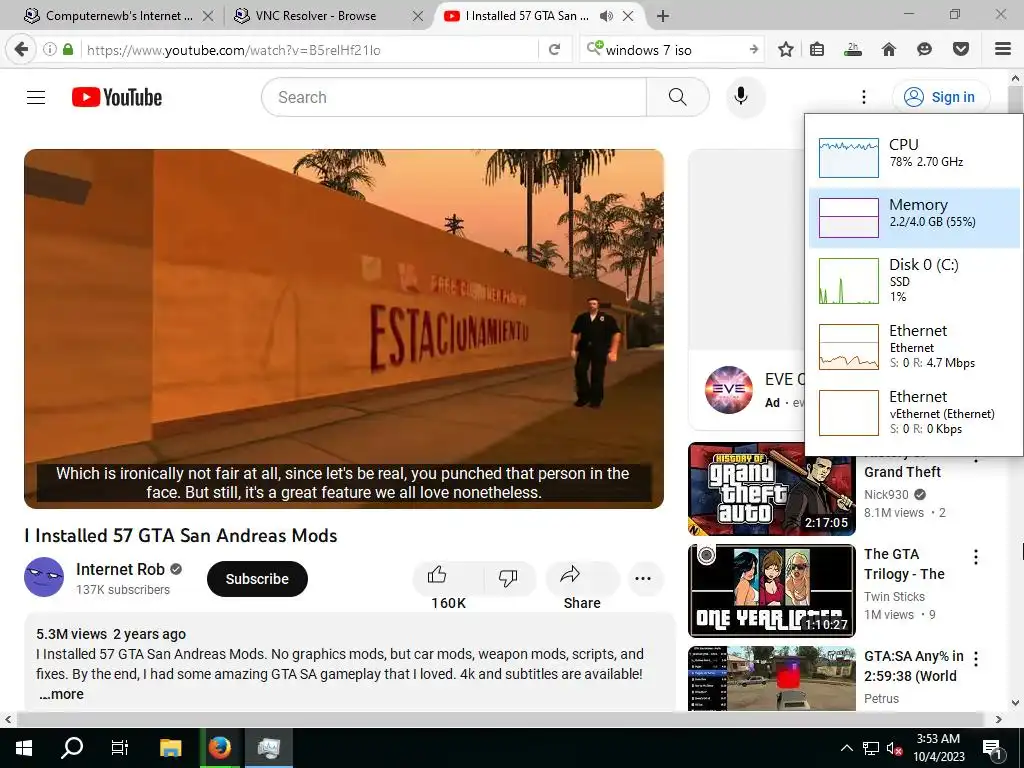The height and width of the screenshot is (768, 1024).
Task: Click the Sign in button
Action: pyautogui.click(x=940, y=97)
